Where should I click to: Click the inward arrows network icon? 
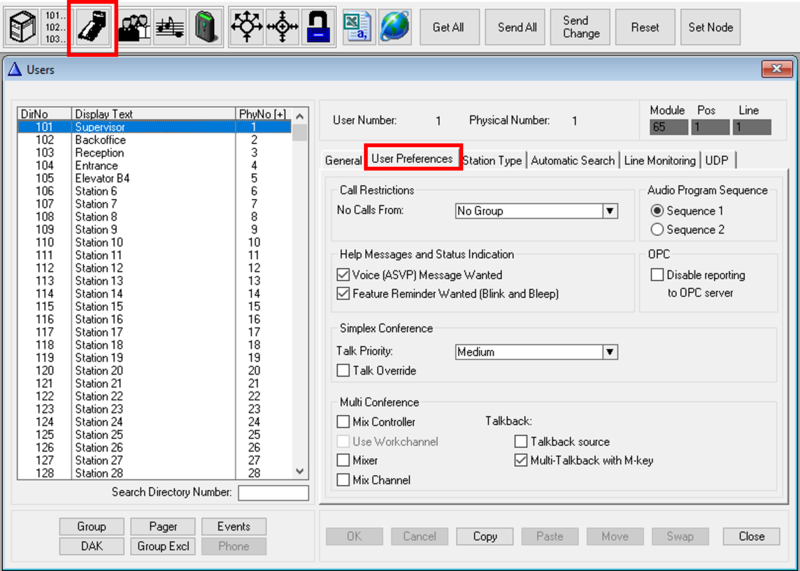(x=282, y=27)
